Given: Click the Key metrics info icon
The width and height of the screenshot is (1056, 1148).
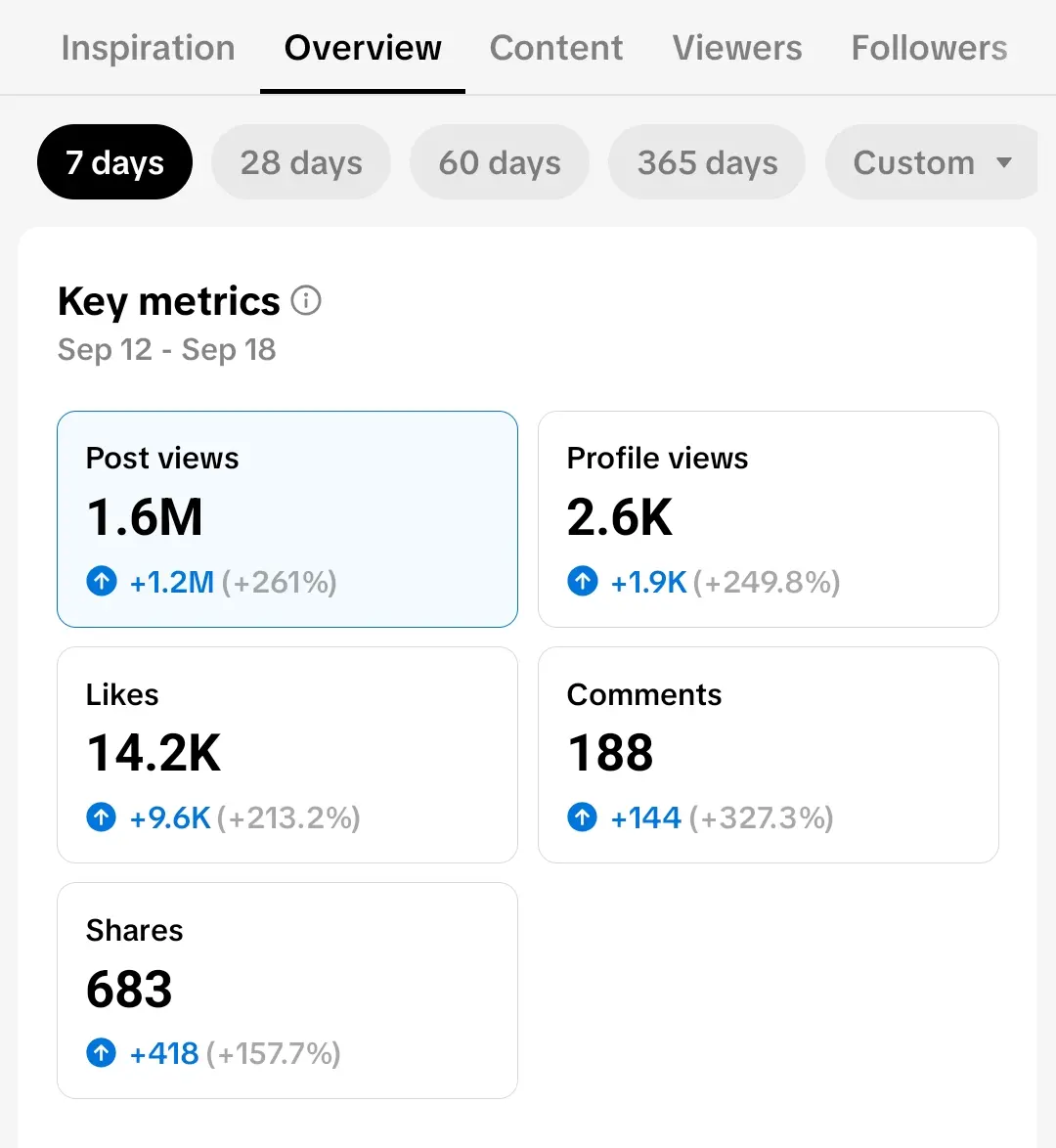Looking at the screenshot, I should pyautogui.click(x=306, y=300).
